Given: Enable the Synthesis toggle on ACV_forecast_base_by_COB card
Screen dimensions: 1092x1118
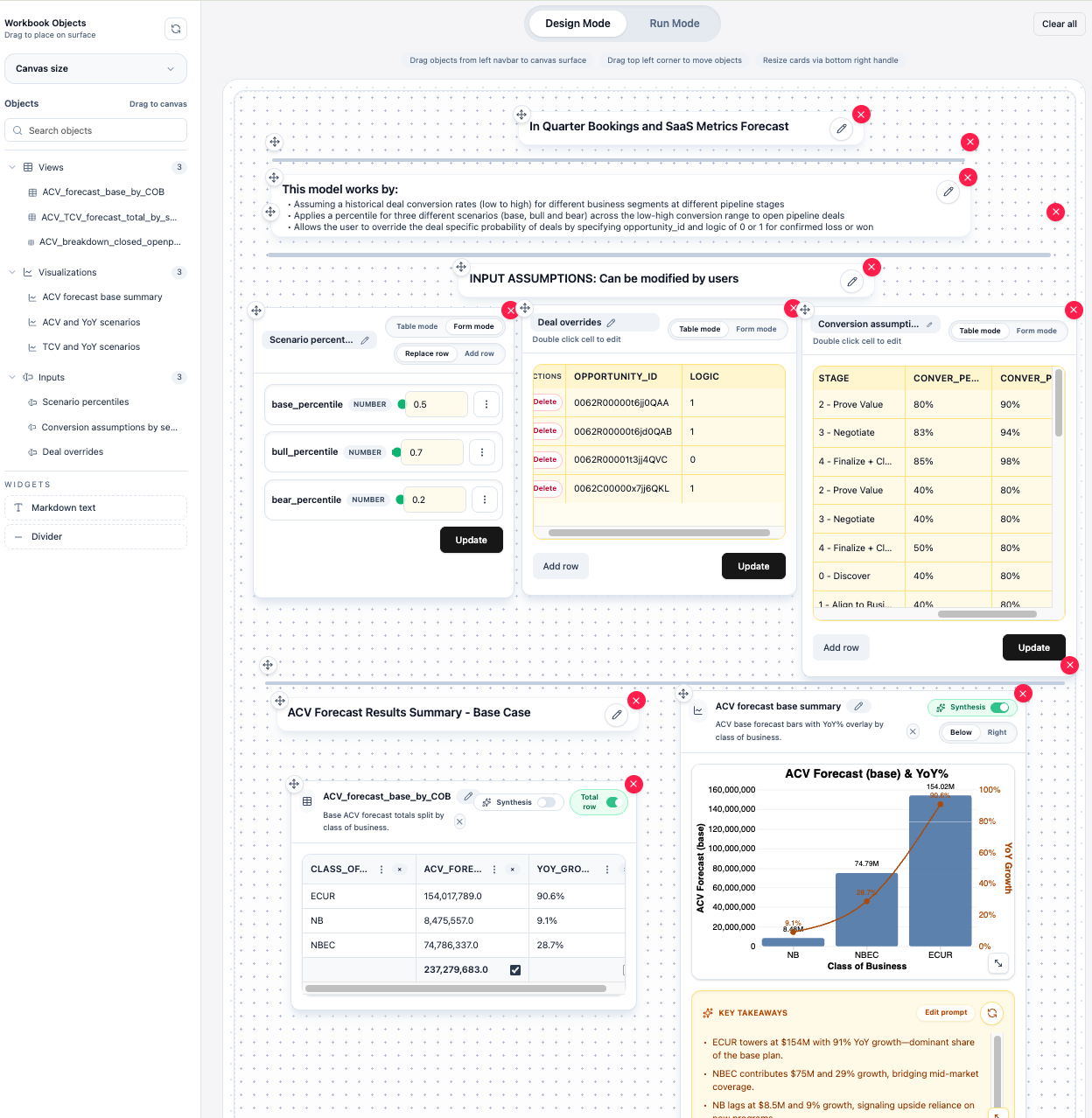Looking at the screenshot, I should tap(547, 802).
